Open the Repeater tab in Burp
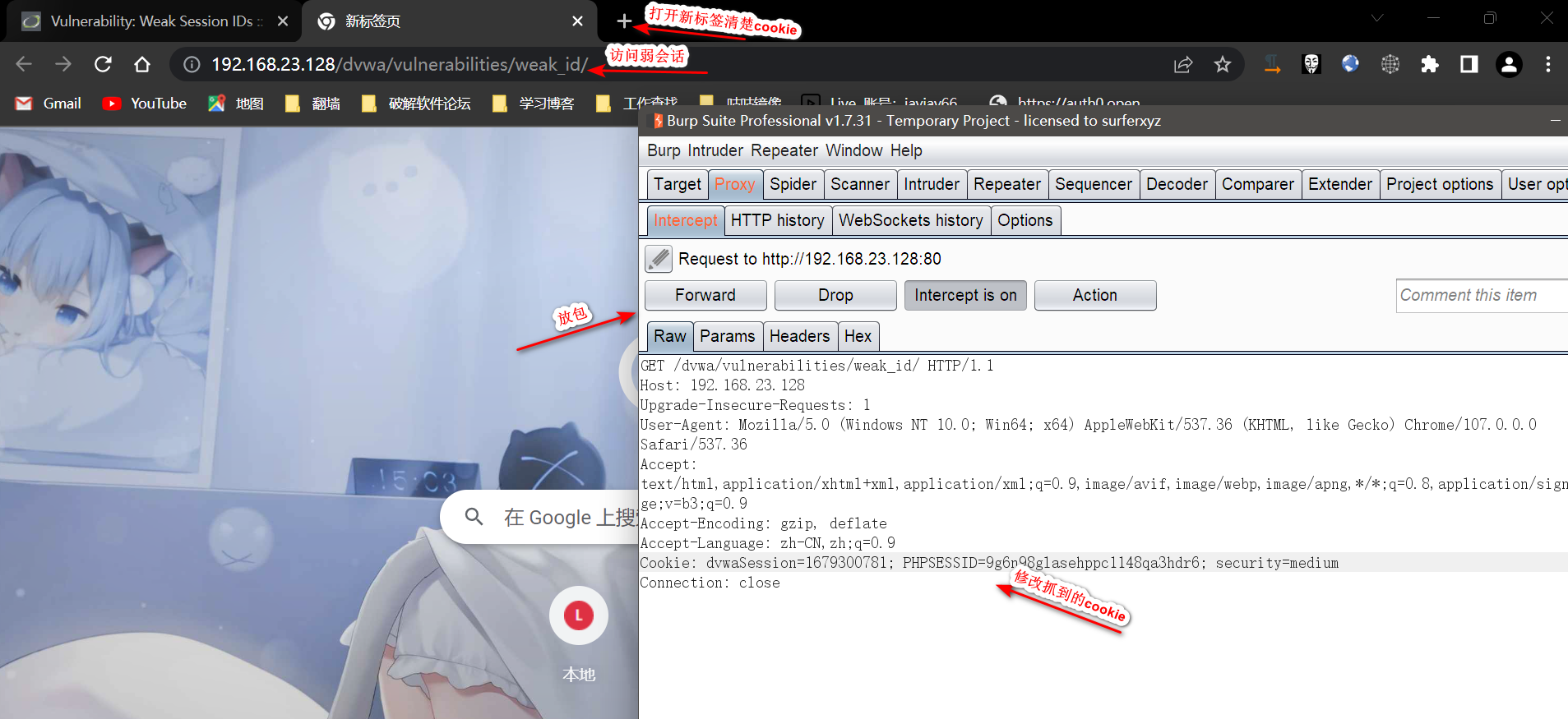 (1006, 184)
